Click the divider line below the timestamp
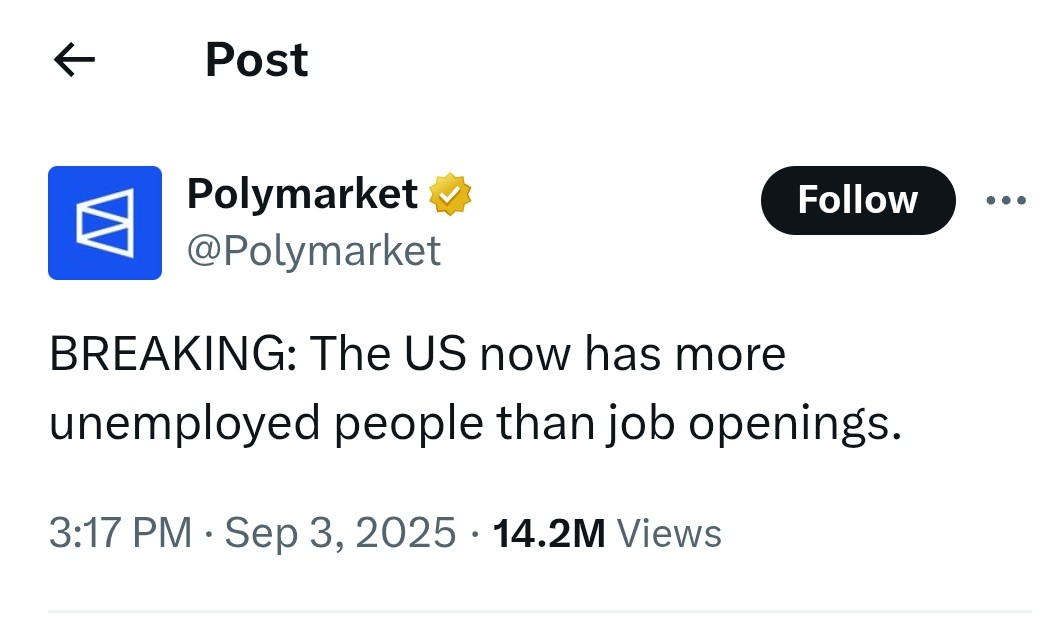The width and height of the screenshot is (1063, 620). point(540,611)
